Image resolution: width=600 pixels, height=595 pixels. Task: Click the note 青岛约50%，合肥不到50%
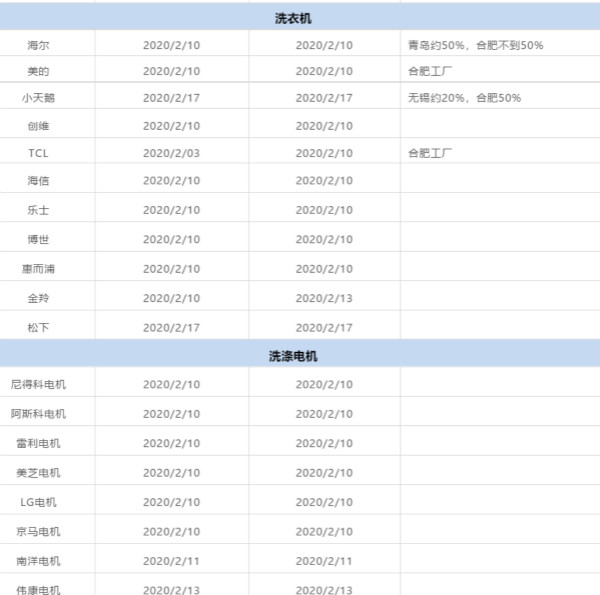476,45
